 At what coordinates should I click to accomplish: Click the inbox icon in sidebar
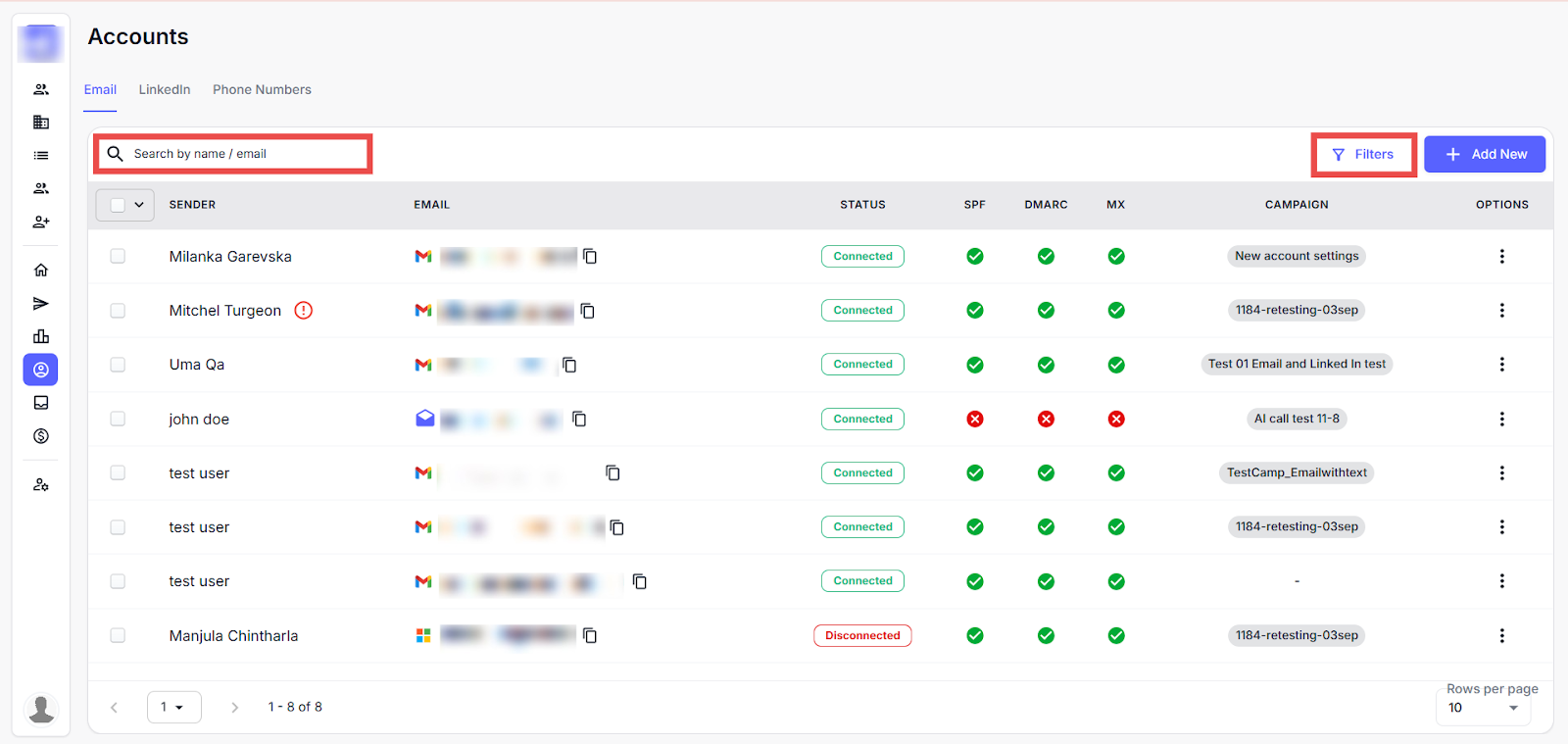pos(41,403)
